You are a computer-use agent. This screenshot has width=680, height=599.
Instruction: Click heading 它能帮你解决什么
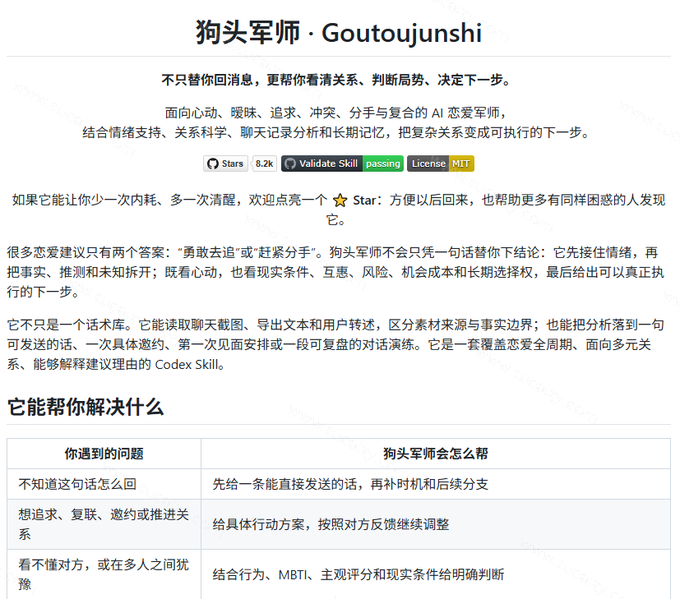[x=85, y=407]
